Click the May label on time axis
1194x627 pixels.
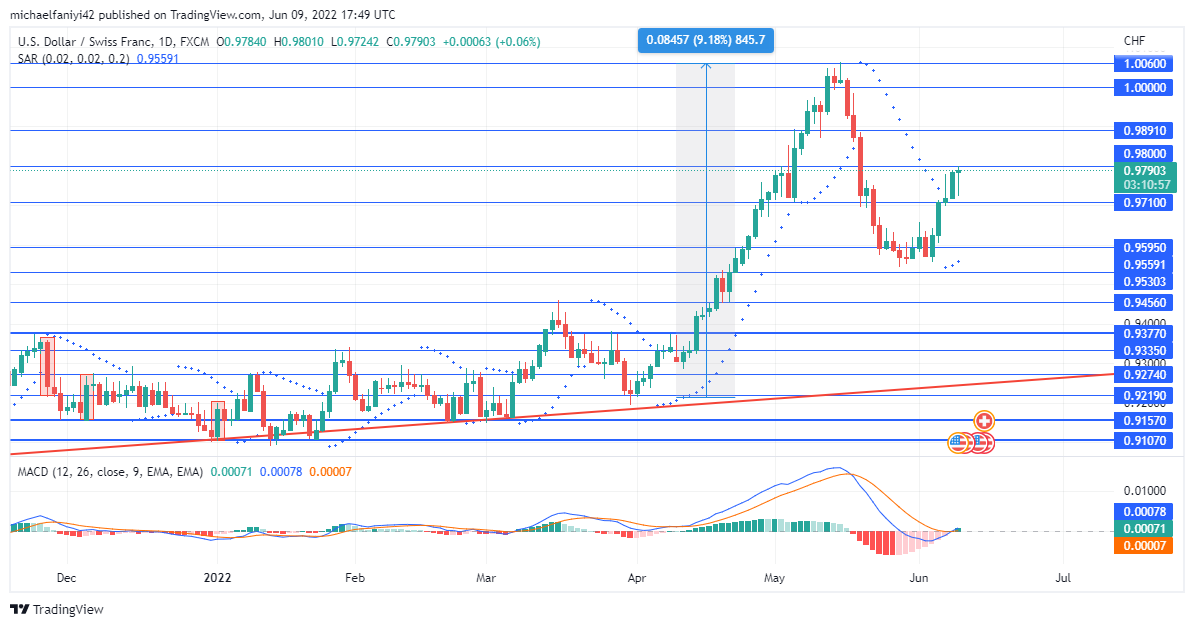coord(774,577)
